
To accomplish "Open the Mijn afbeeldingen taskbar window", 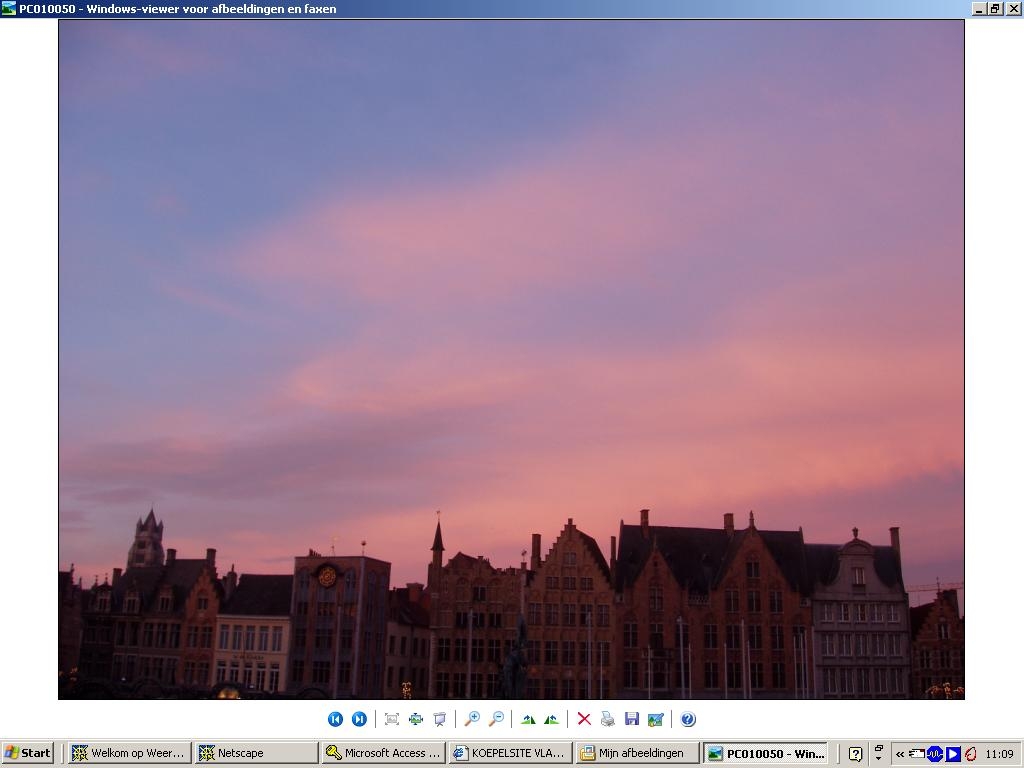I will pos(637,753).
